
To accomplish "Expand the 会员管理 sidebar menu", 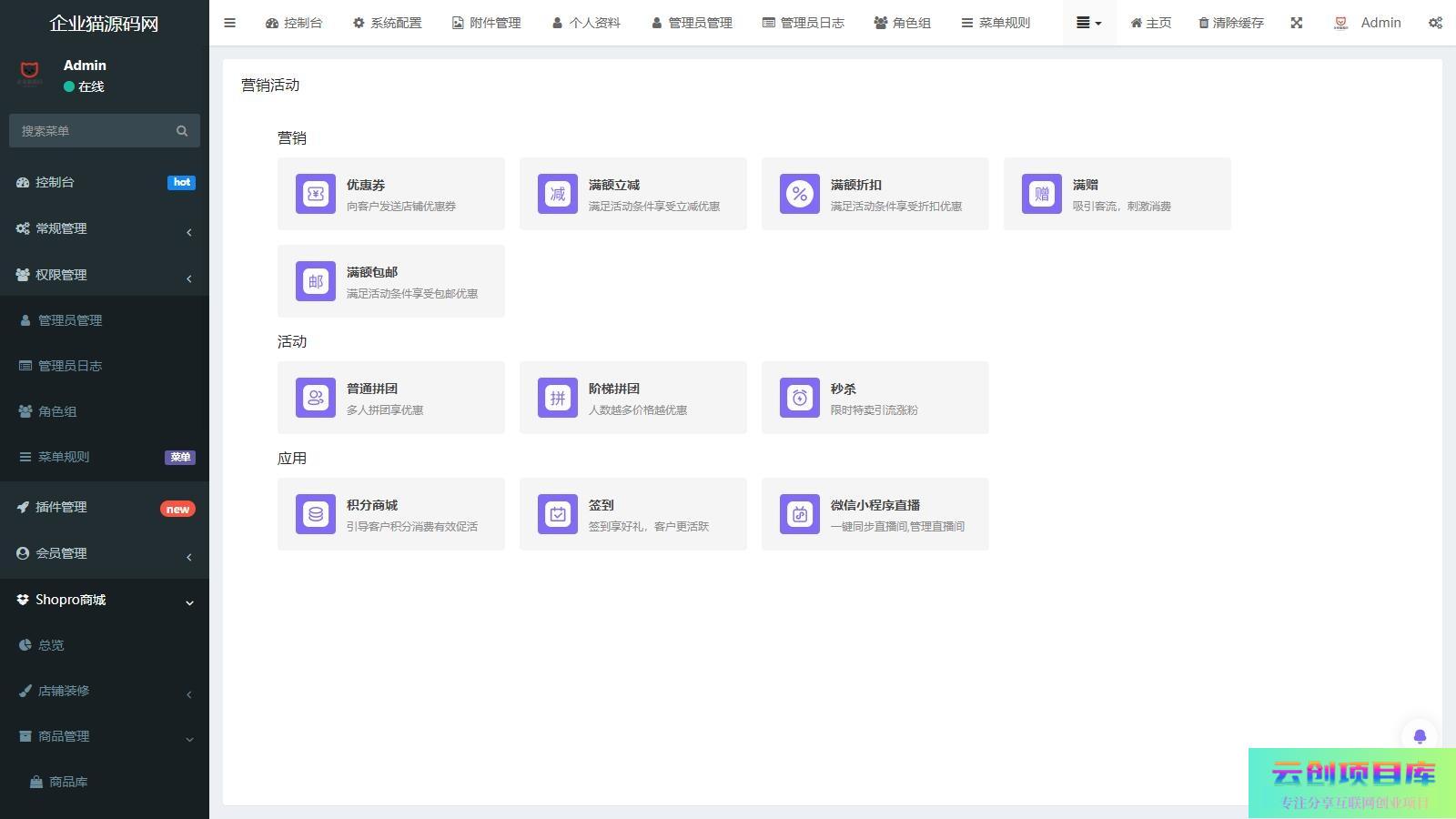I will 105,553.
